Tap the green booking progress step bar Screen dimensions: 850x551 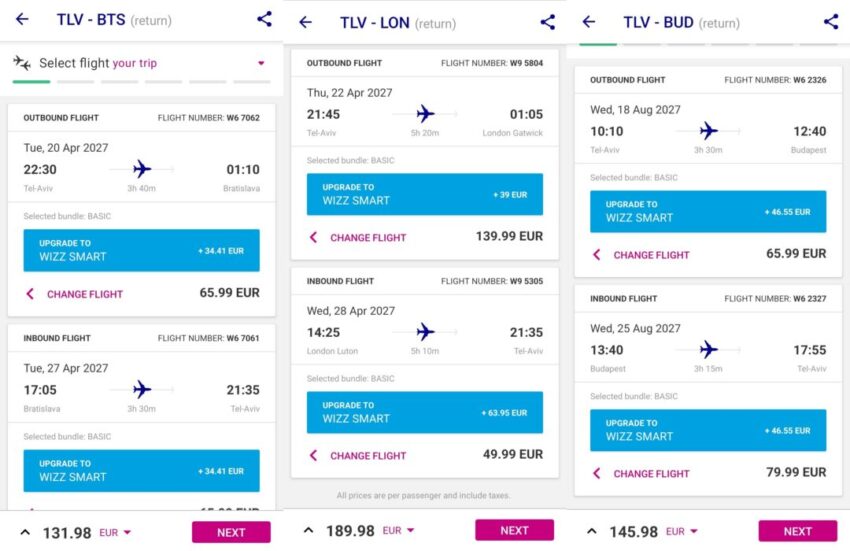[x=31, y=81]
